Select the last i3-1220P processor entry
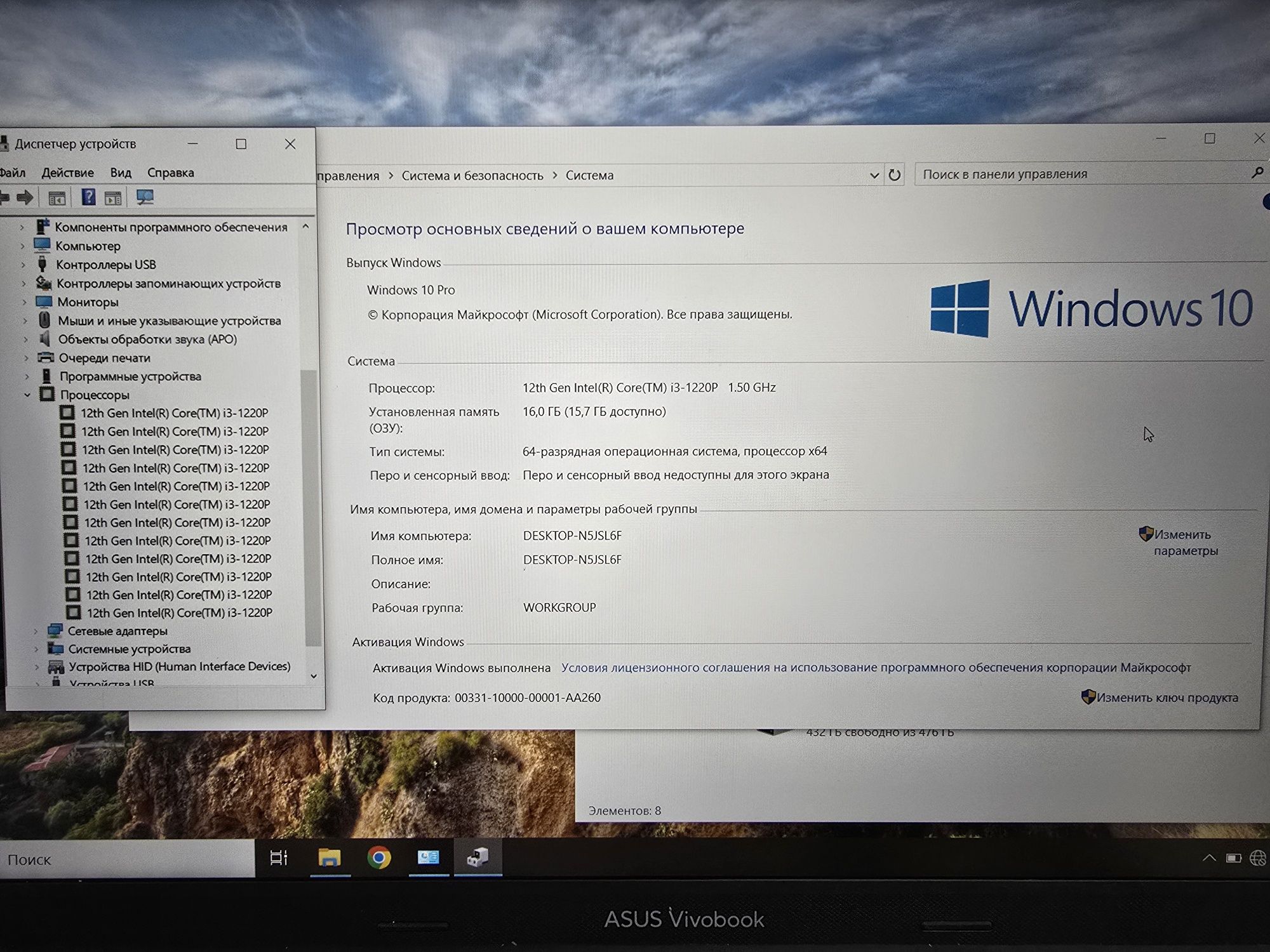 tap(180, 612)
